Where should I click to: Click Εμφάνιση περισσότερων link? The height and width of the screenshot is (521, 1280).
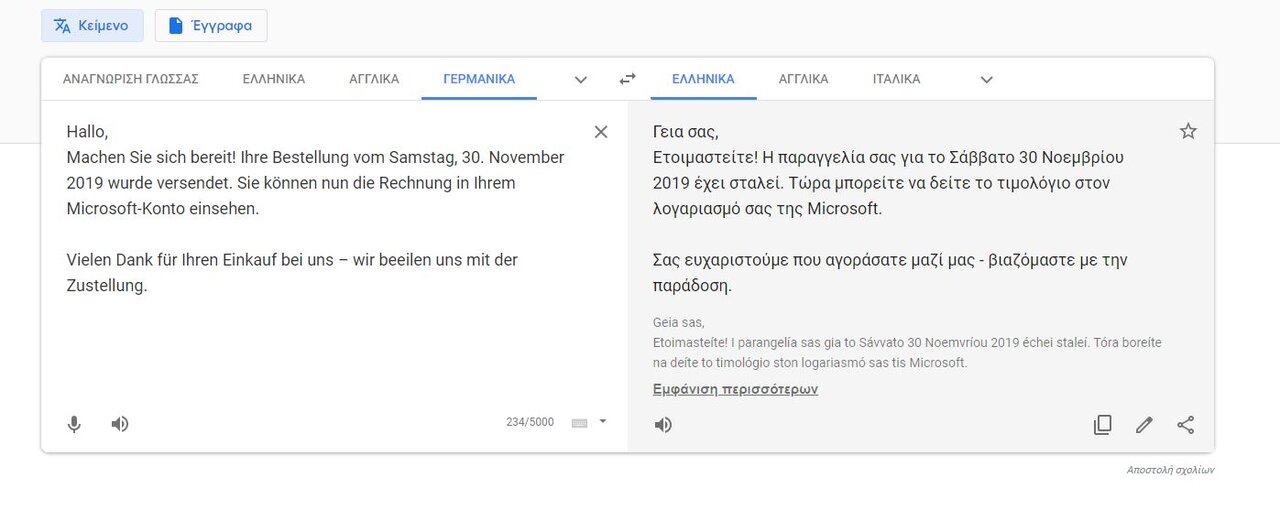point(735,389)
